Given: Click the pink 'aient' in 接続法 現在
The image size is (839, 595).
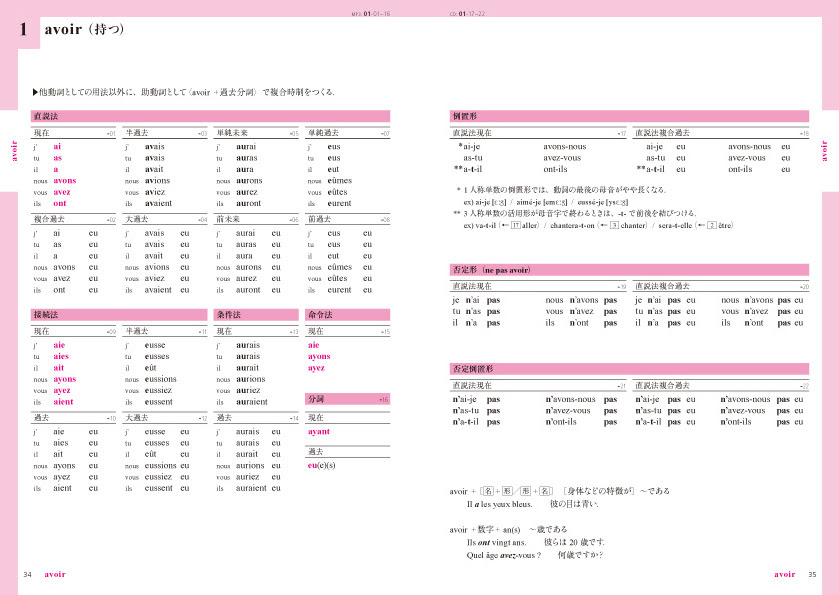Looking at the screenshot, I should point(63,402).
